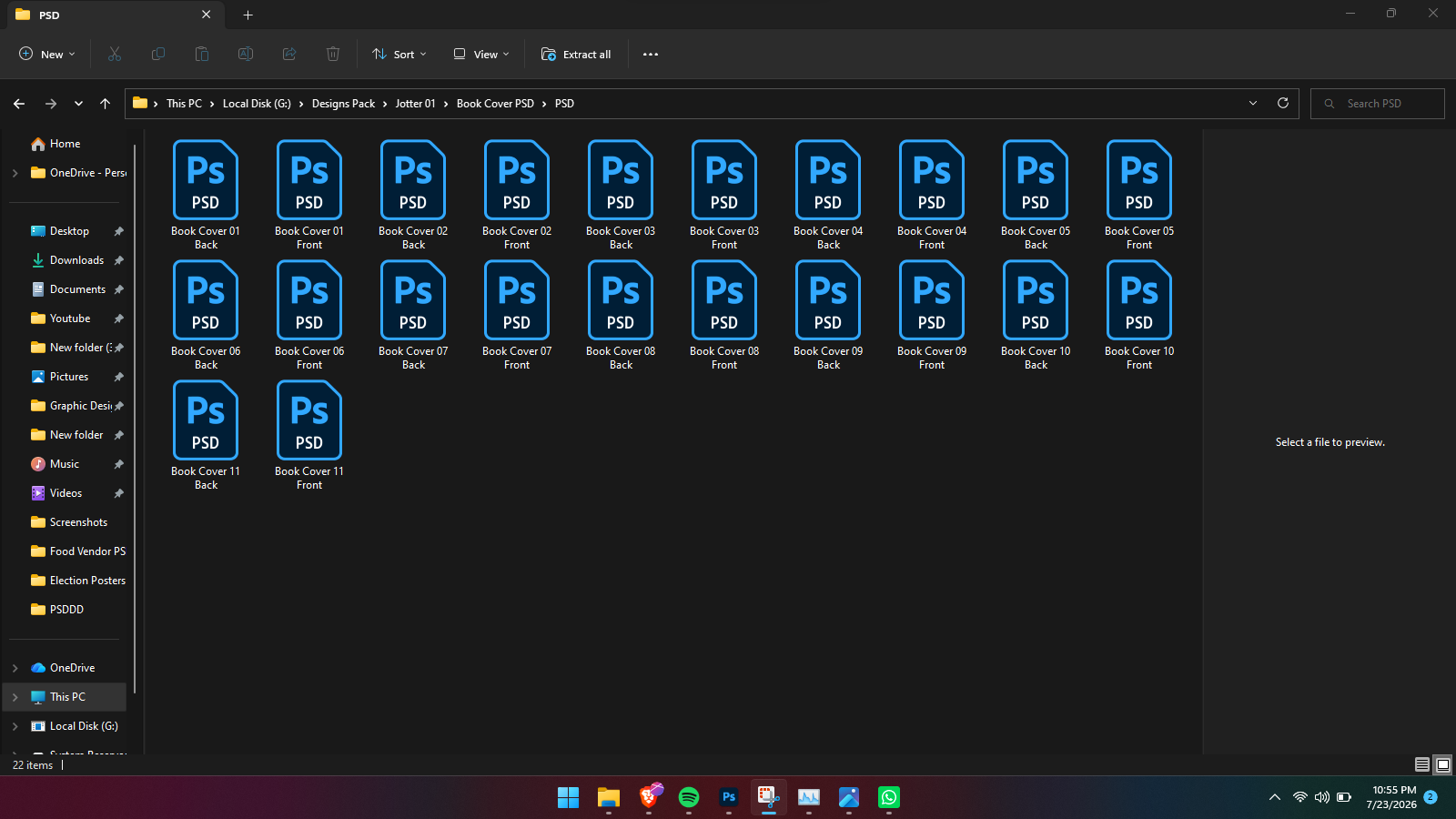Image resolution: width=1456 pixels, height=819 pixels.
Task: Expand address bar history dropdown
Action: click(1253, 104)
